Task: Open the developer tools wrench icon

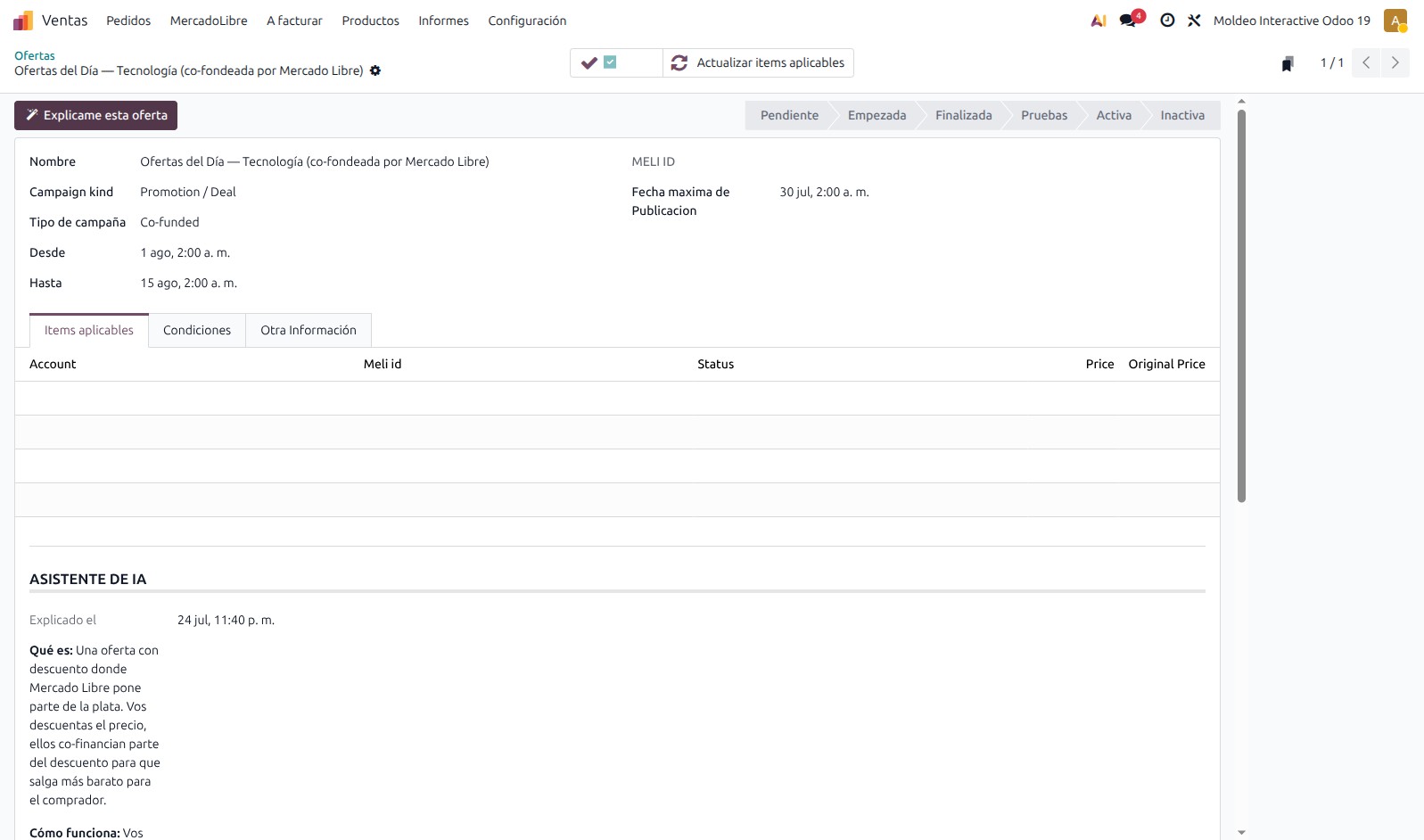Action: point(1194,21)
